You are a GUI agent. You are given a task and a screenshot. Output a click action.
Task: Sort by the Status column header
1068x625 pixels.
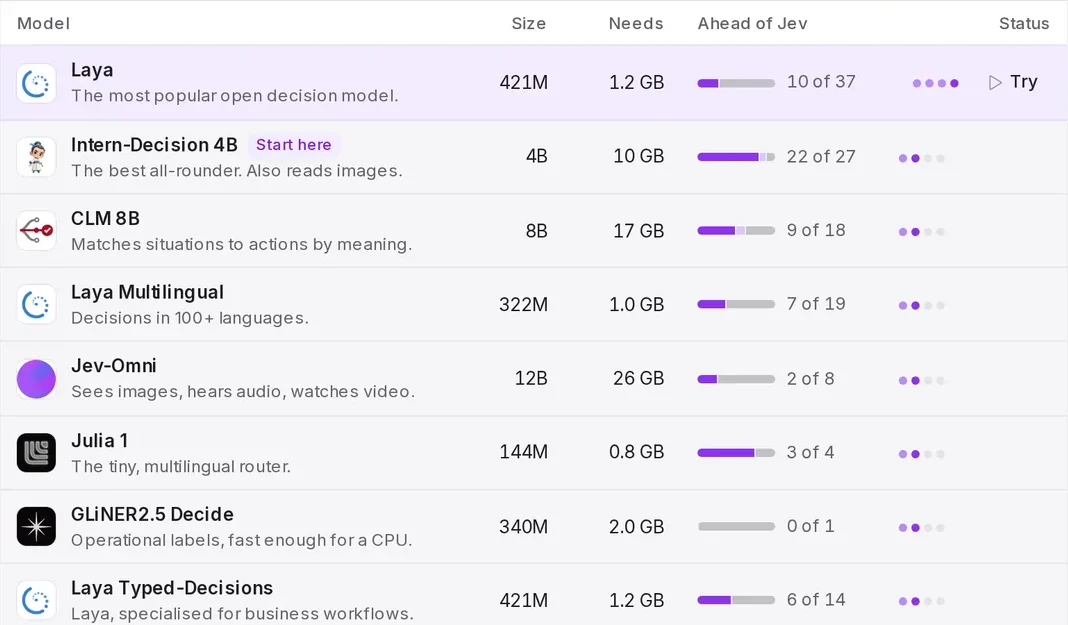[1024, 23]
